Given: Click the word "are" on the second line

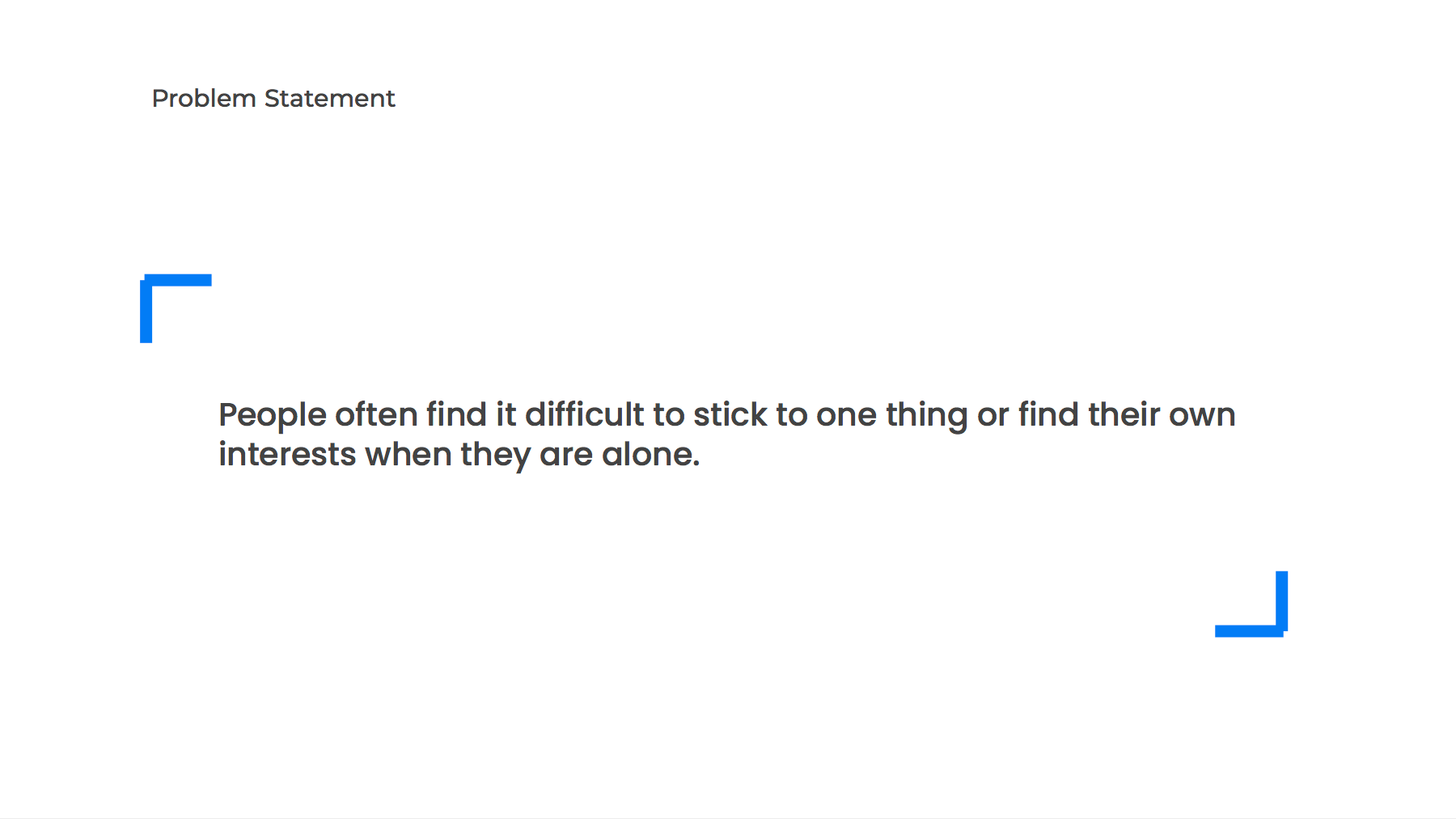Looking at the screenshot, I should [x=566, y=456].
